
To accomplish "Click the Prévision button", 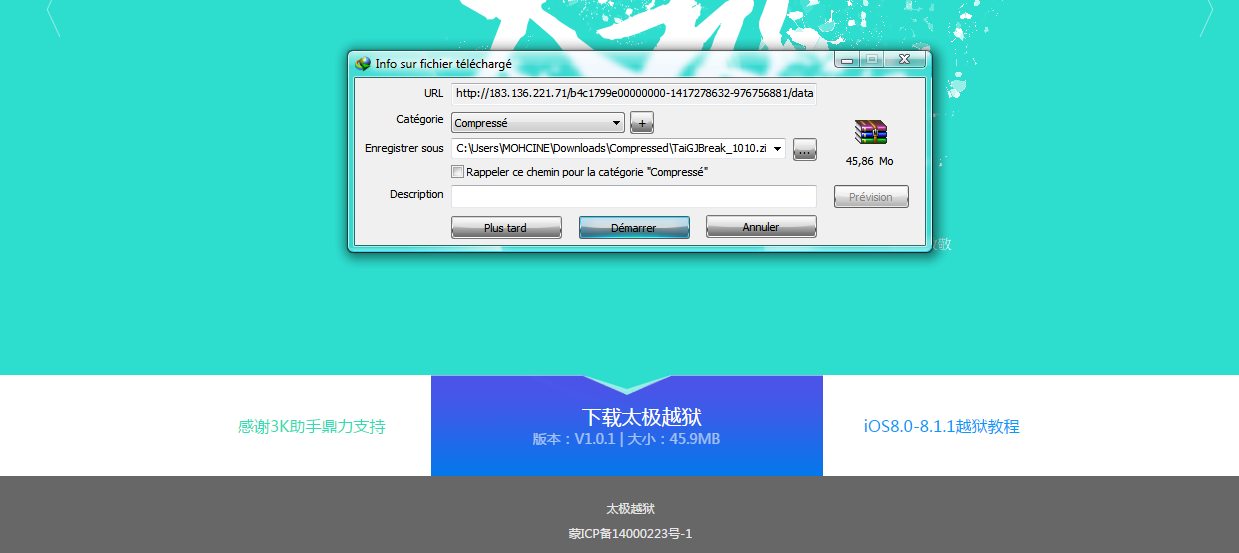I will pyautogui.click(x=871, y=197).
